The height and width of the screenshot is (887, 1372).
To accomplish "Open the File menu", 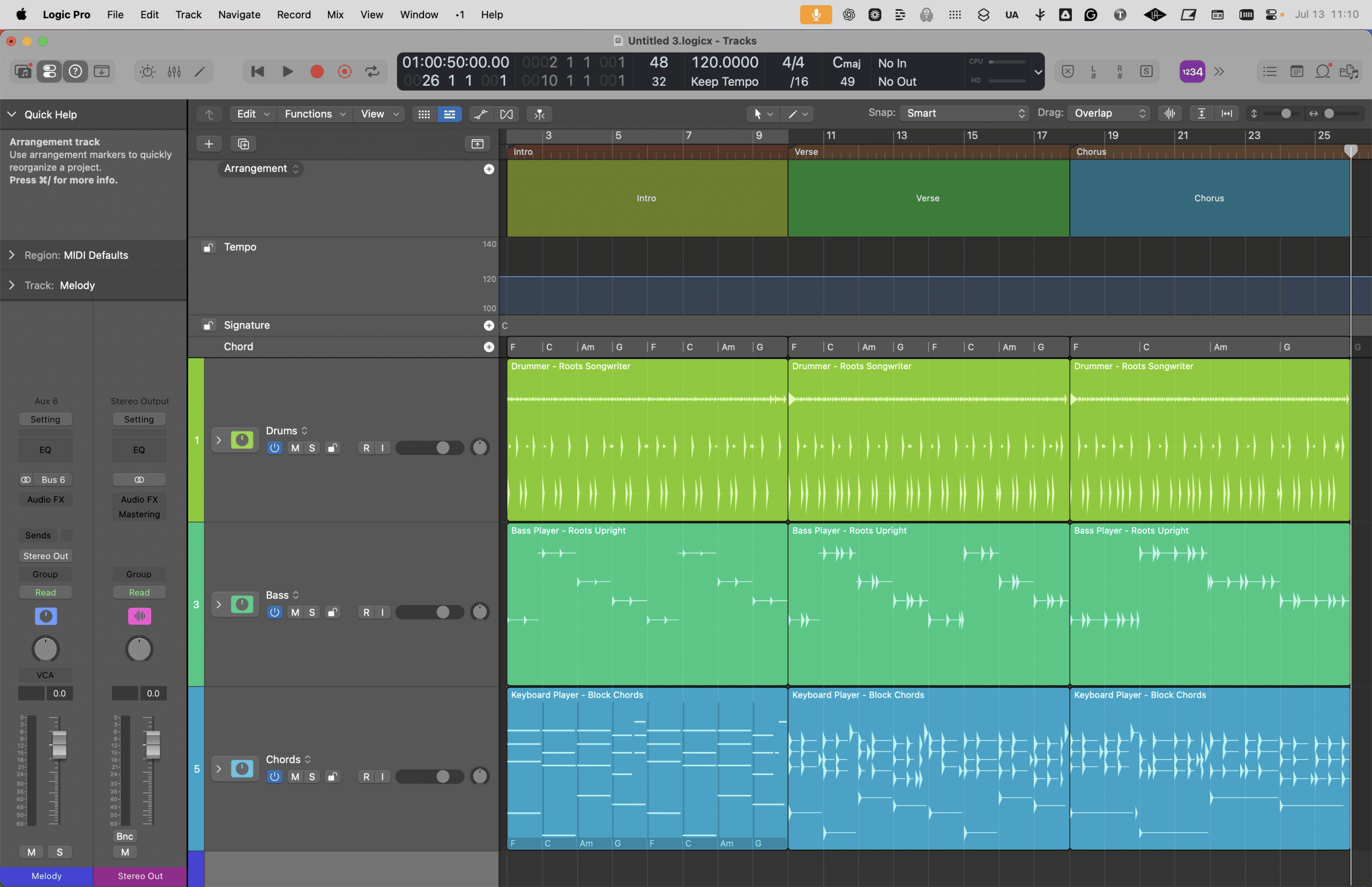I will tap(115, 14).
